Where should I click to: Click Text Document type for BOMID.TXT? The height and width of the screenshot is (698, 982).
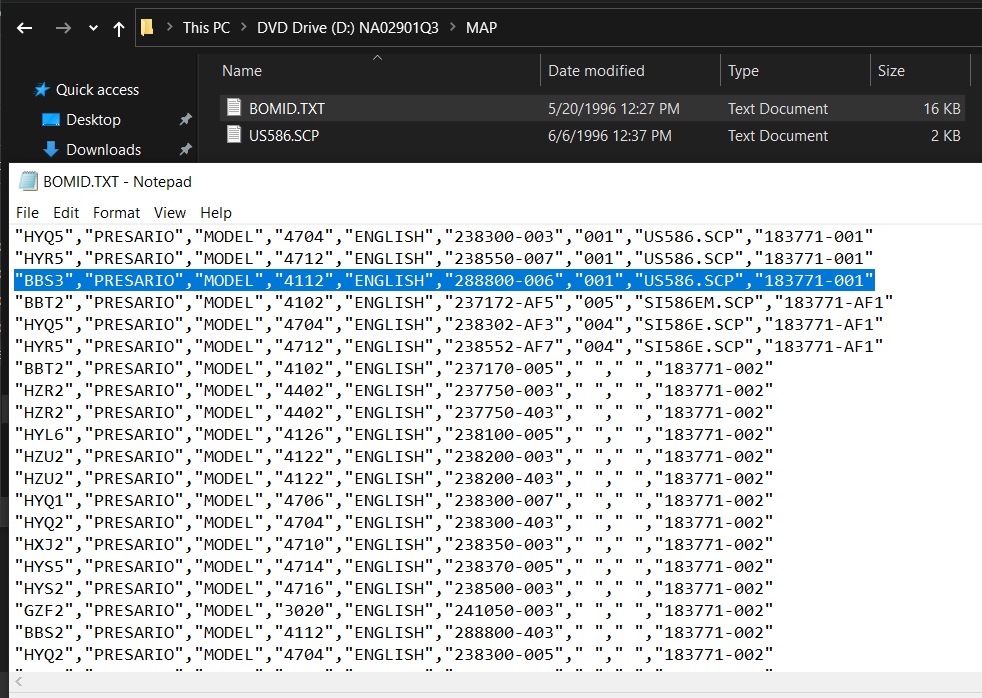778,108
